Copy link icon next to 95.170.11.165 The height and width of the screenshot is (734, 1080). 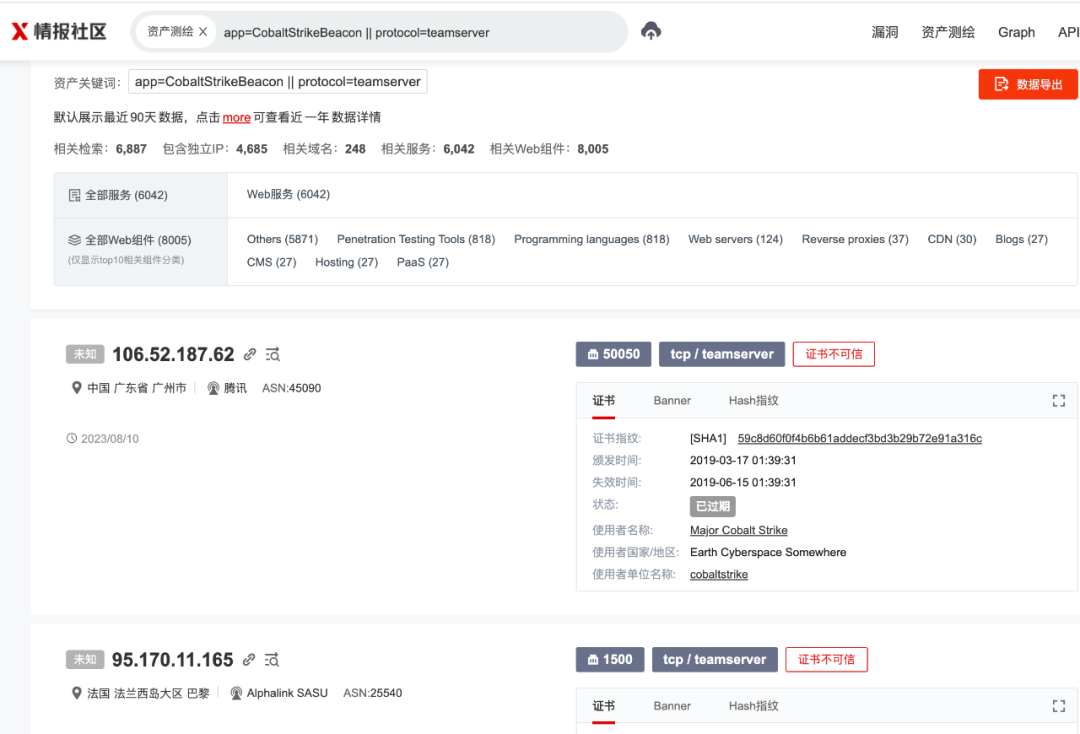coord(249,660)
